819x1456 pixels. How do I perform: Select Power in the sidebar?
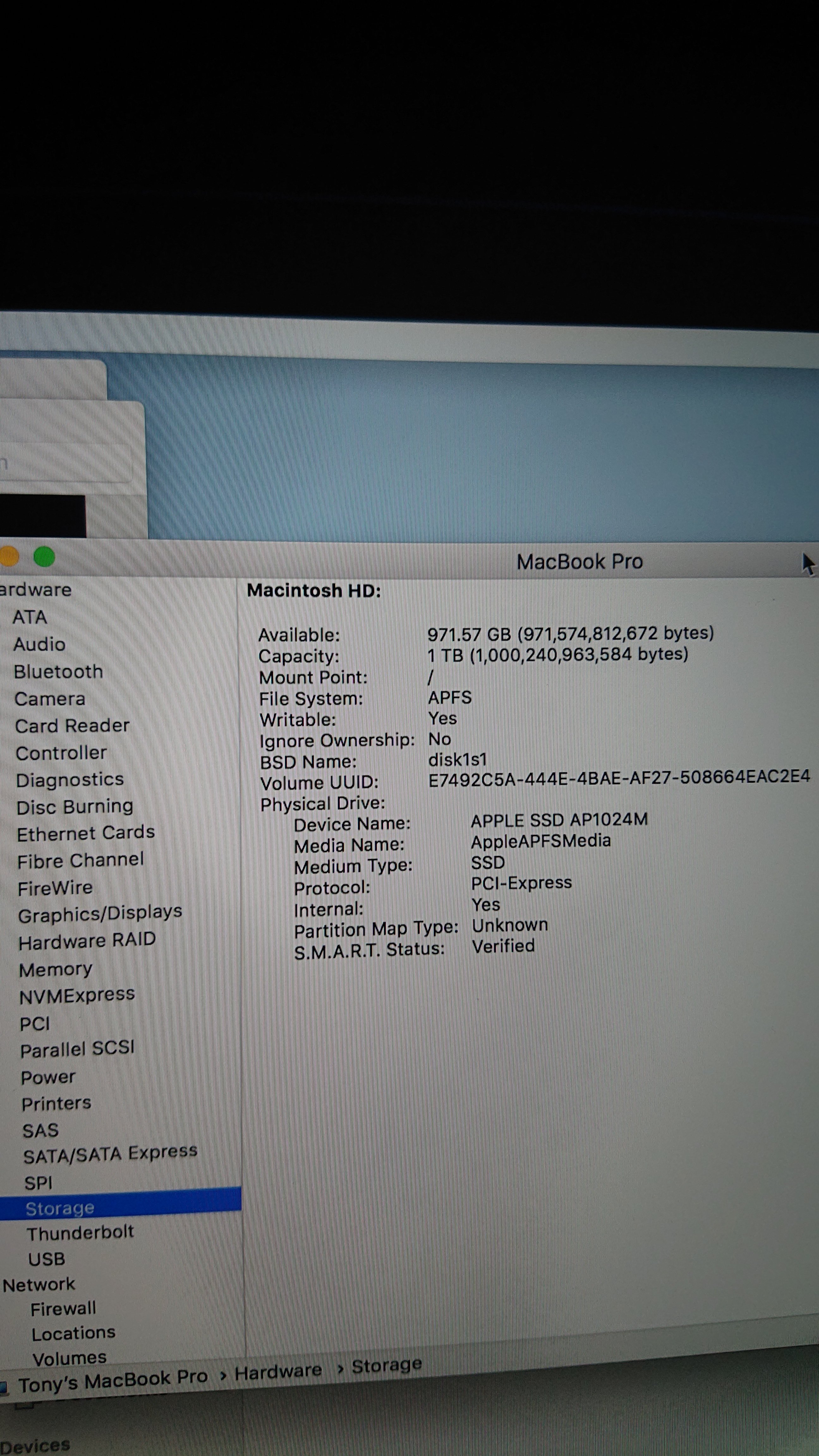pos(48,1077)
